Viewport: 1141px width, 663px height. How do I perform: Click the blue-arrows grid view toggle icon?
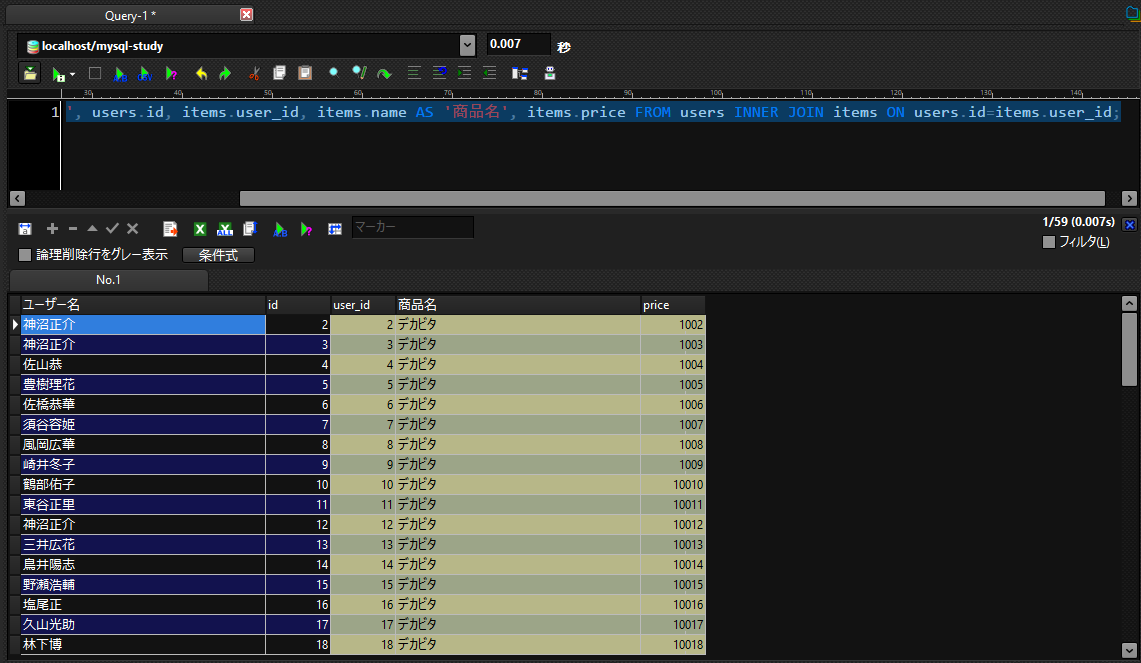pos(335,229)
